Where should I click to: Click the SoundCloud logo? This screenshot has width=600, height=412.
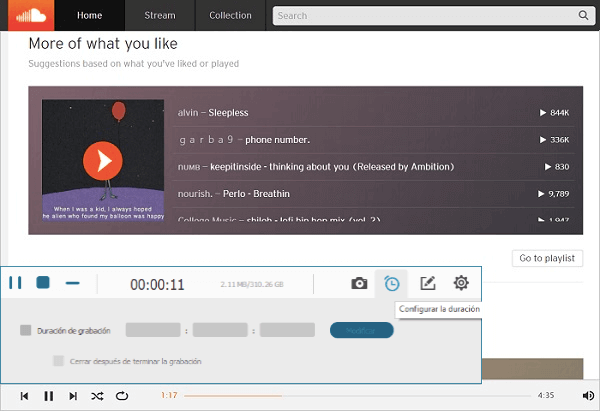click(31, 15)
